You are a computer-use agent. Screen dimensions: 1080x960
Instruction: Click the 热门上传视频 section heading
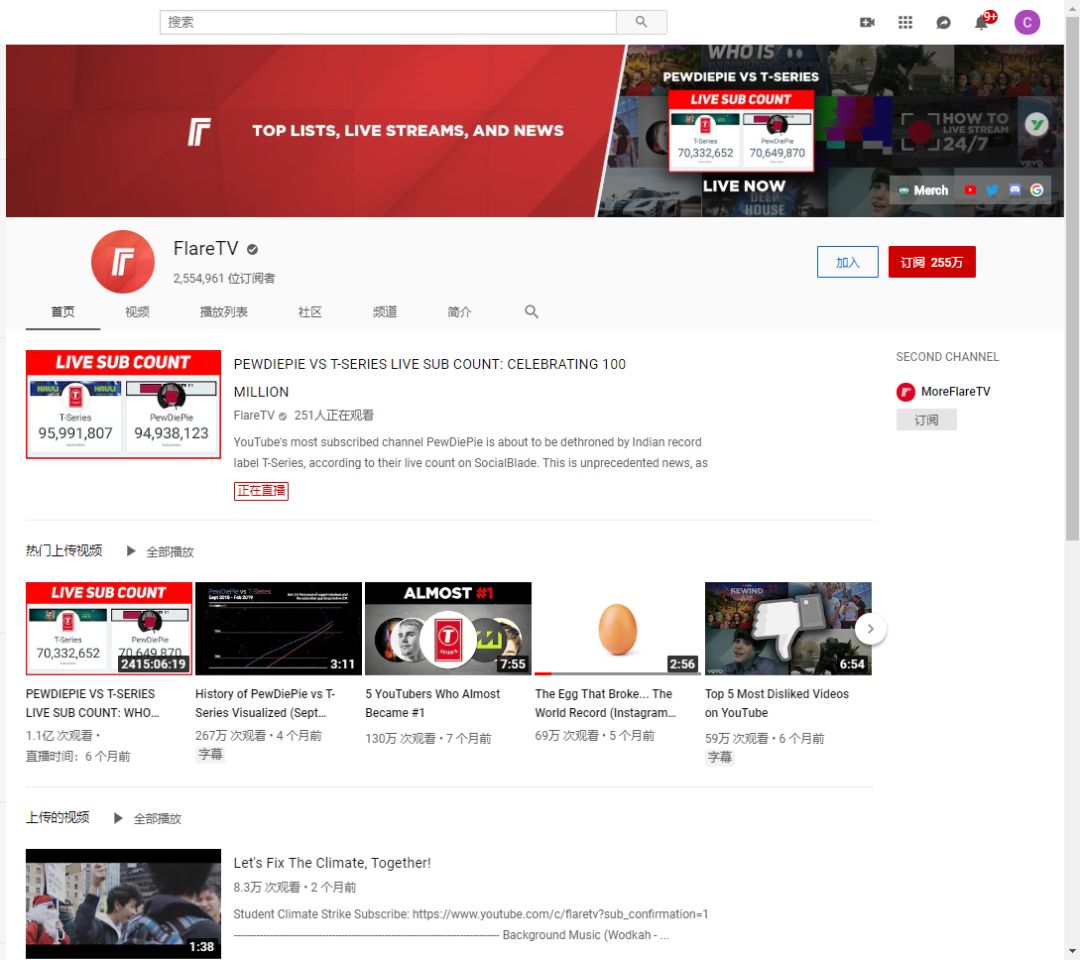point(63,550)
